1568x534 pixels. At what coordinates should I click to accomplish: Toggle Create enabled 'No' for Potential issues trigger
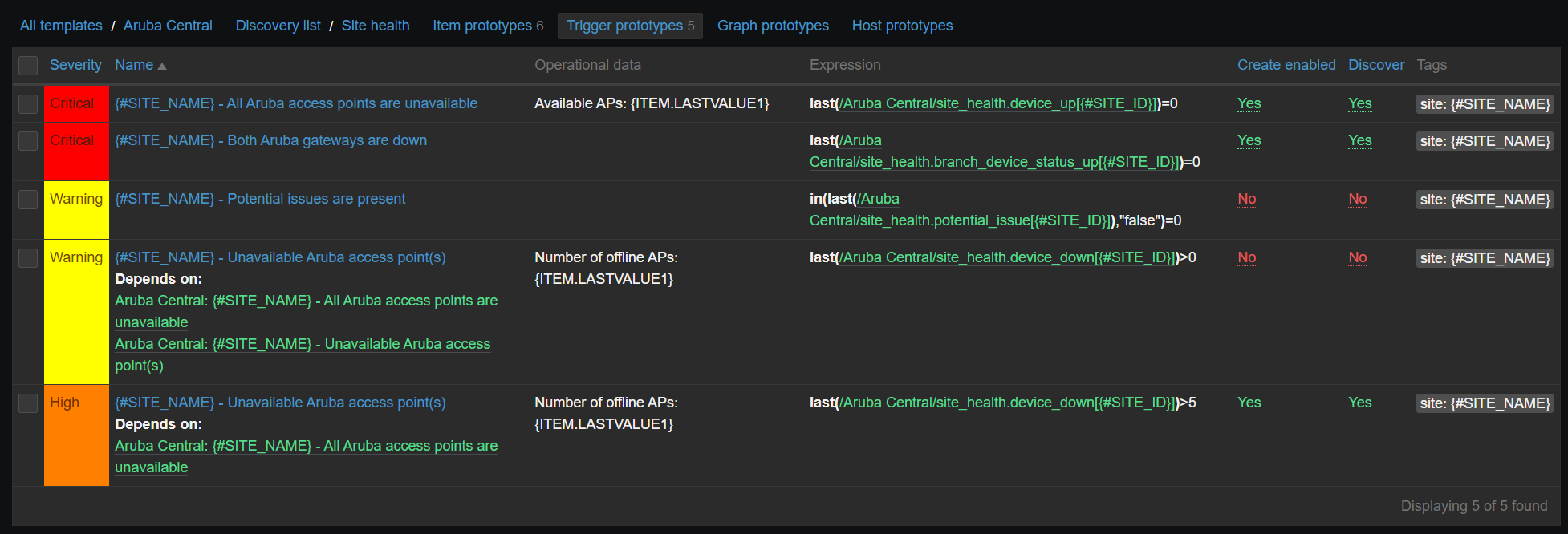1246,199
